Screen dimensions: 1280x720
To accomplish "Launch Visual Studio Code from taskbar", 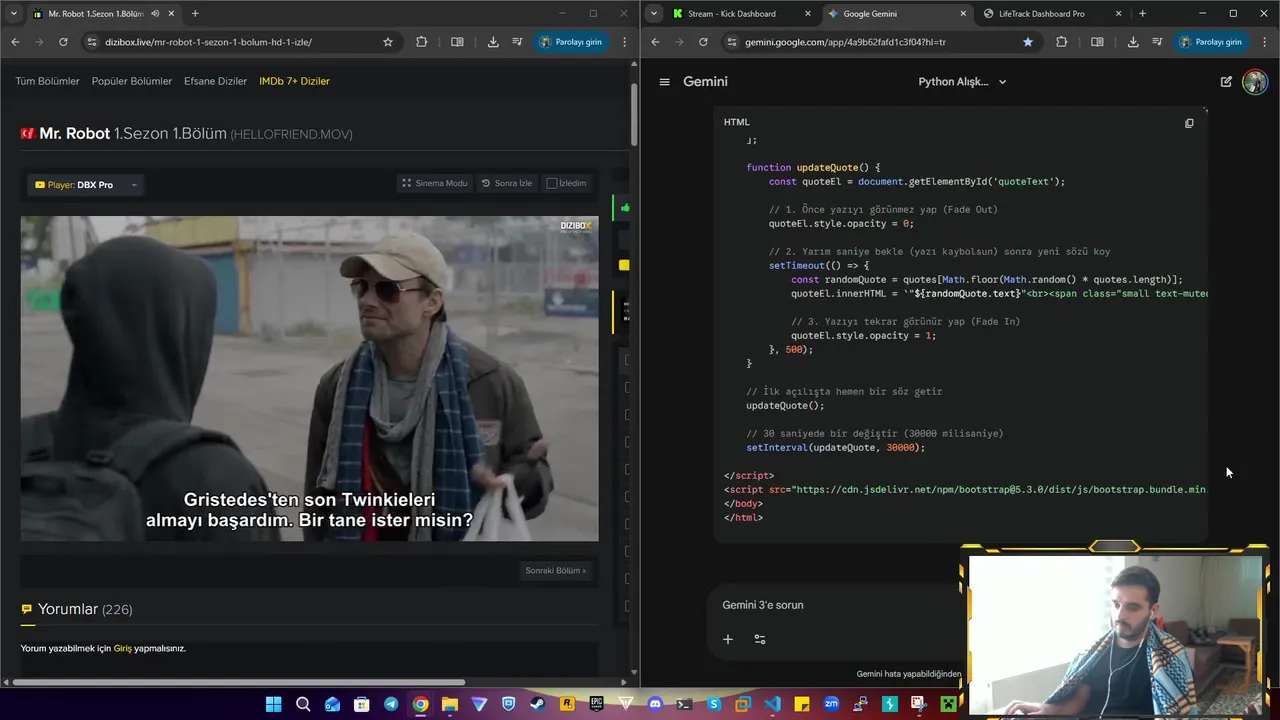I will [772, 705].
